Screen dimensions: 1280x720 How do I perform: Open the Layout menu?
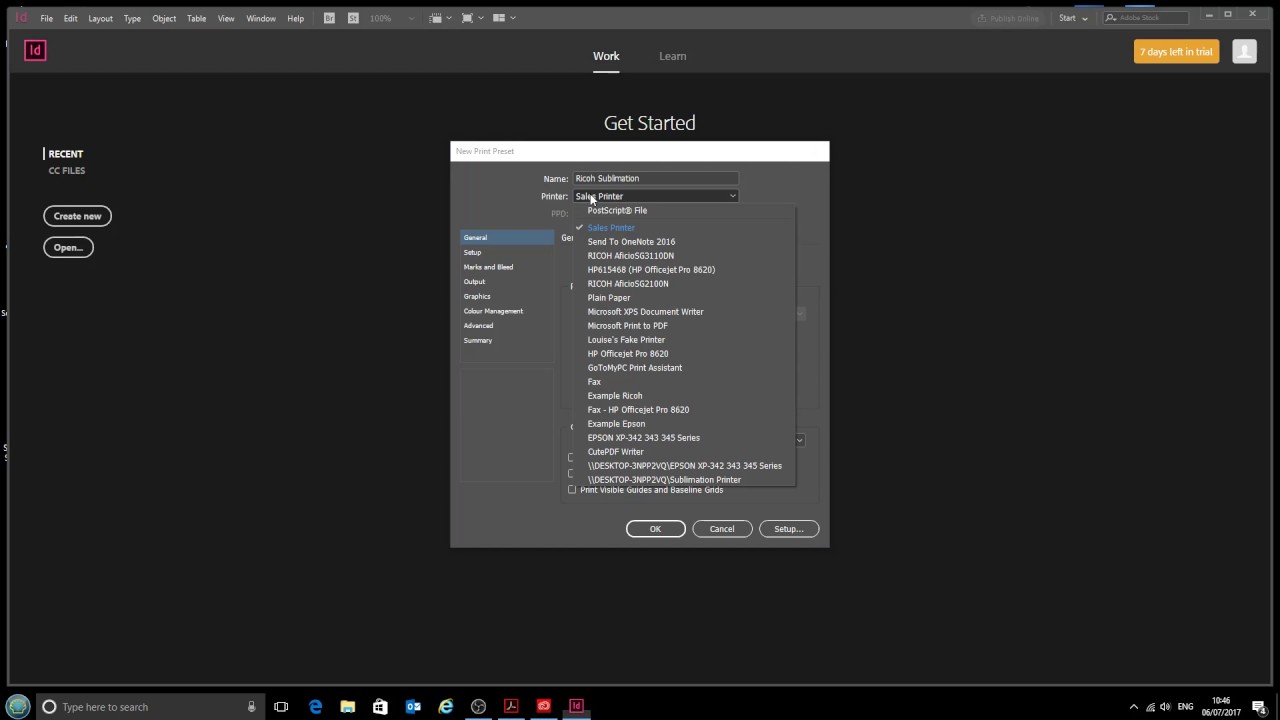tap(100, 18)
